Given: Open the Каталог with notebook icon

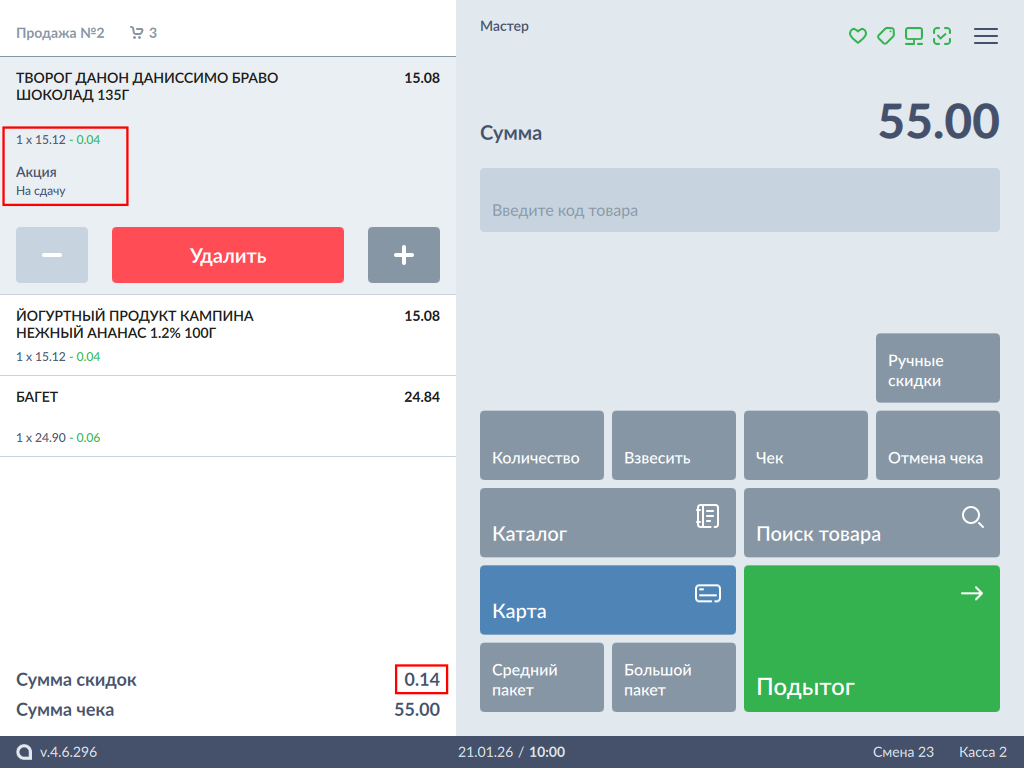Looking at the screenshot, I should click(607, 523).
